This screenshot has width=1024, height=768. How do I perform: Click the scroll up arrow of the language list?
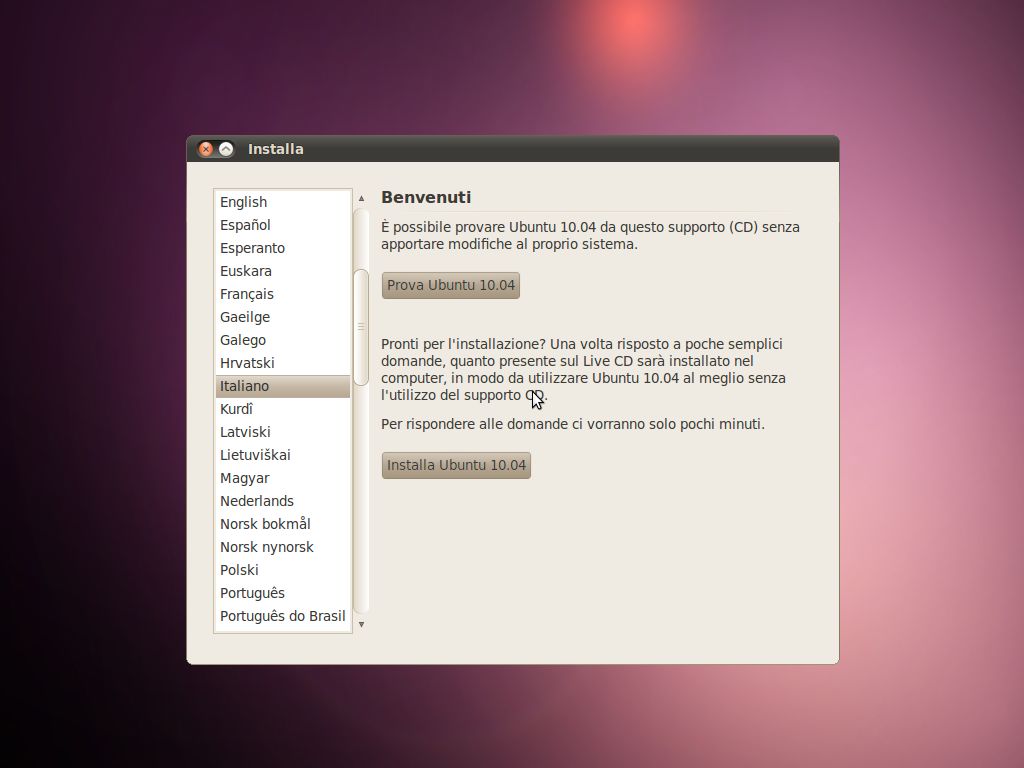click(361, 198)
